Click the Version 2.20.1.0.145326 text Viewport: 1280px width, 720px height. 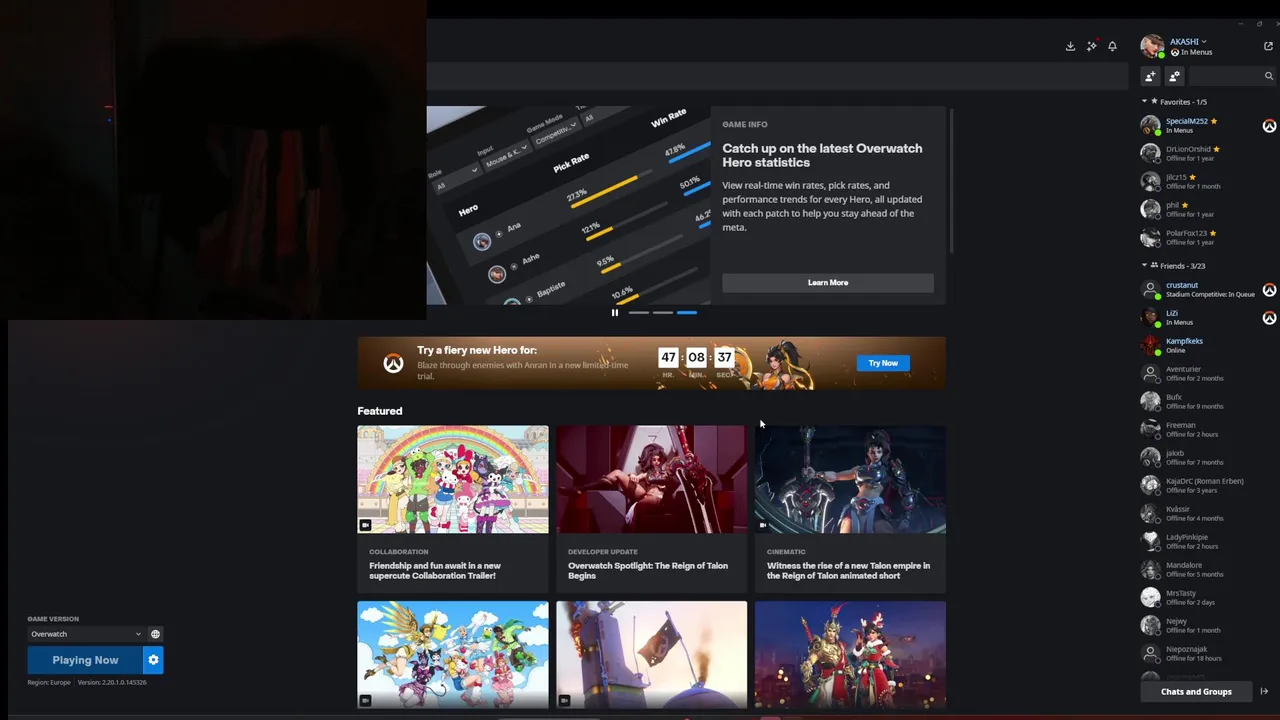[112, 682]
